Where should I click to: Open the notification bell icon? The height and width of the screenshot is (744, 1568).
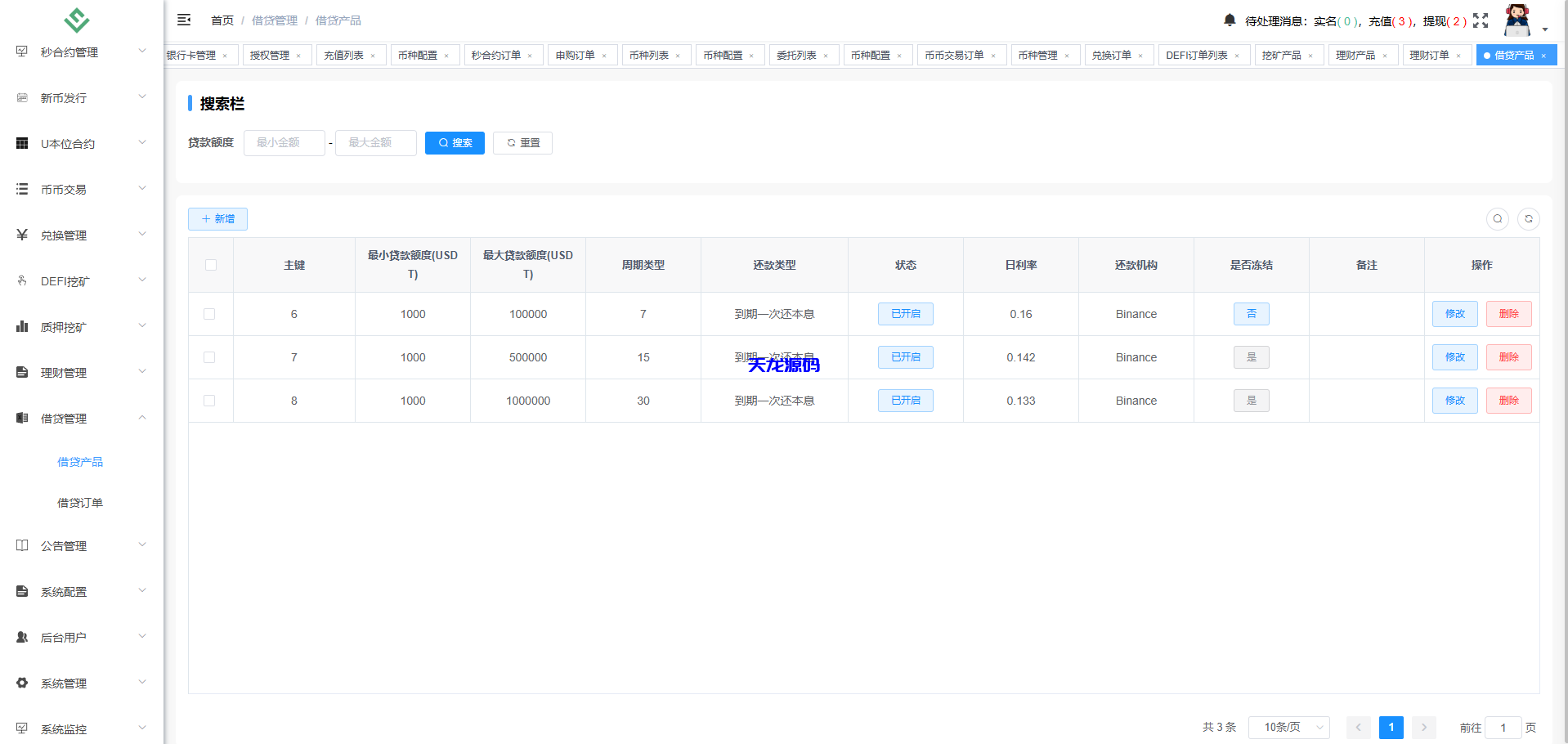click(x=1228, y=20)
